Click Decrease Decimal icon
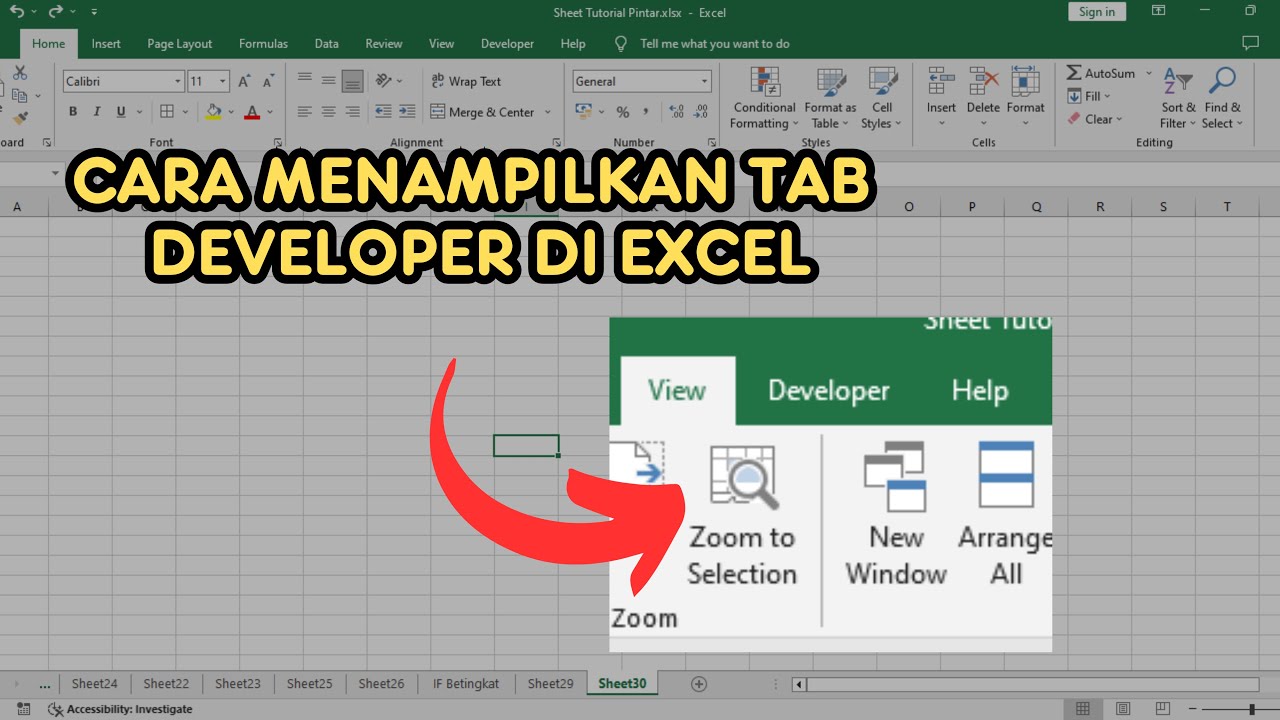Image resolution: width=1280 pixels, height=720 pixels. 702,112
